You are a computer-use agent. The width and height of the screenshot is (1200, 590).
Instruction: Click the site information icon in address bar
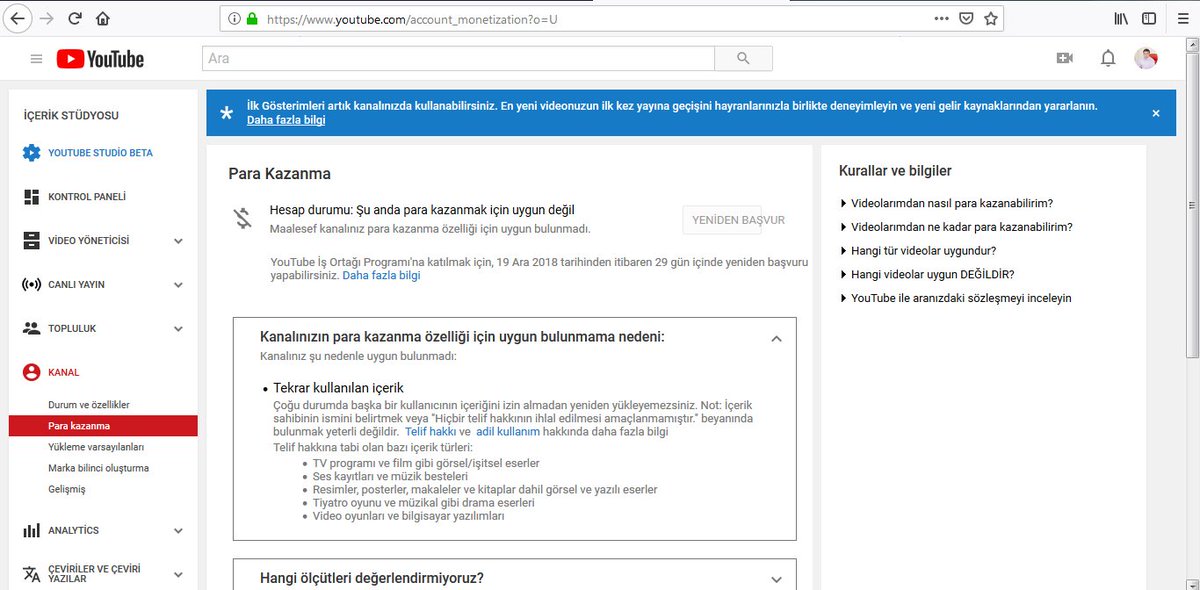234,18
